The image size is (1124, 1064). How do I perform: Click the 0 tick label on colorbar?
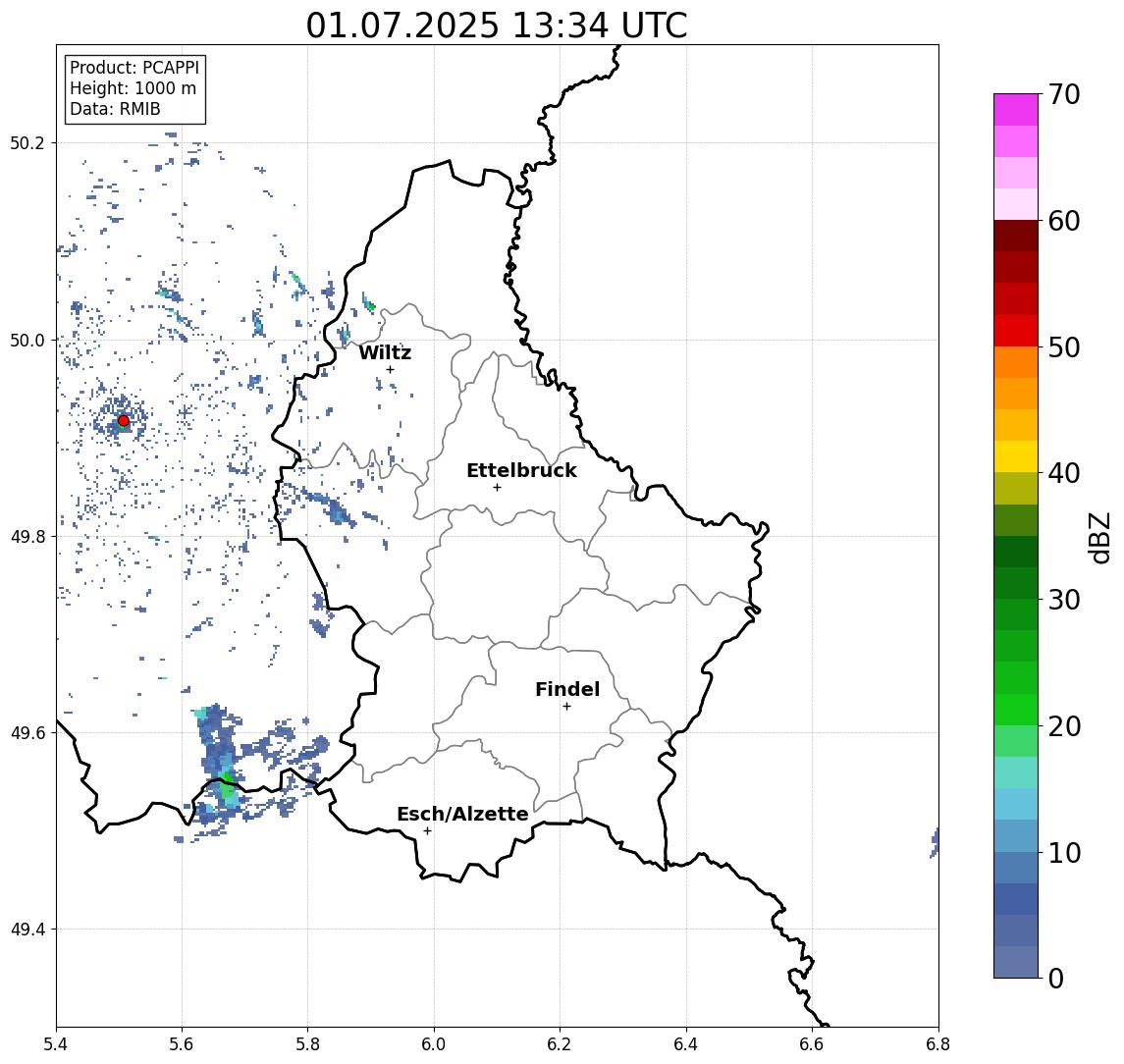pos(1056,979)
